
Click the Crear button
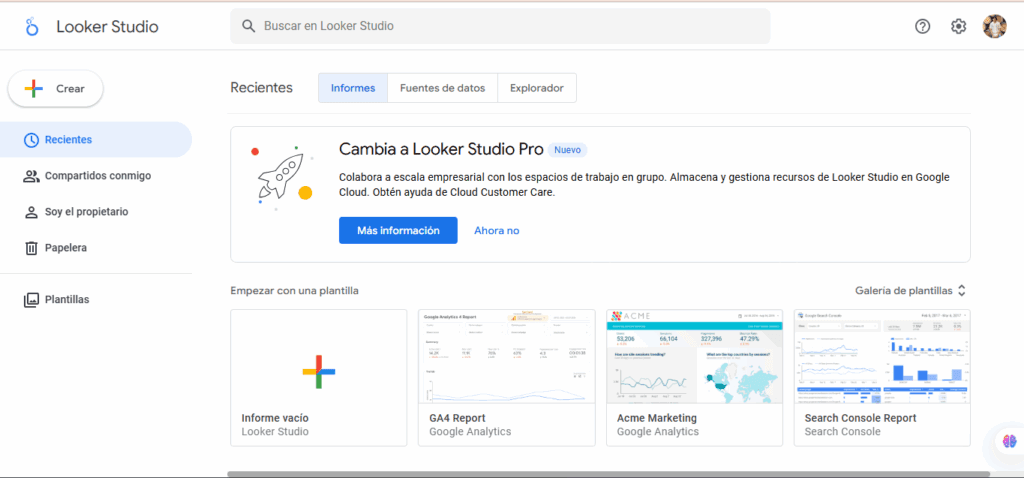click(56, 89)
